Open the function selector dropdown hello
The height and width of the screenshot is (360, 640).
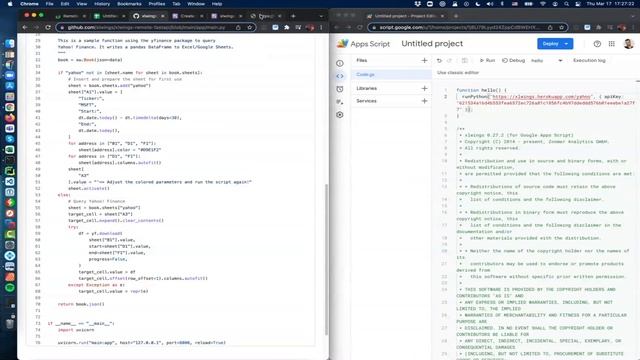tap(547, 60)
